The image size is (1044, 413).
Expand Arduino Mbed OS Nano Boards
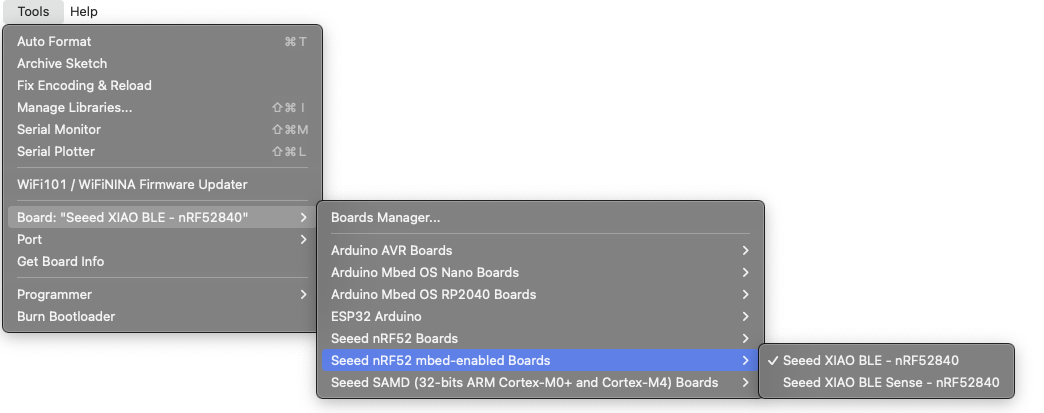coord(540,272)
